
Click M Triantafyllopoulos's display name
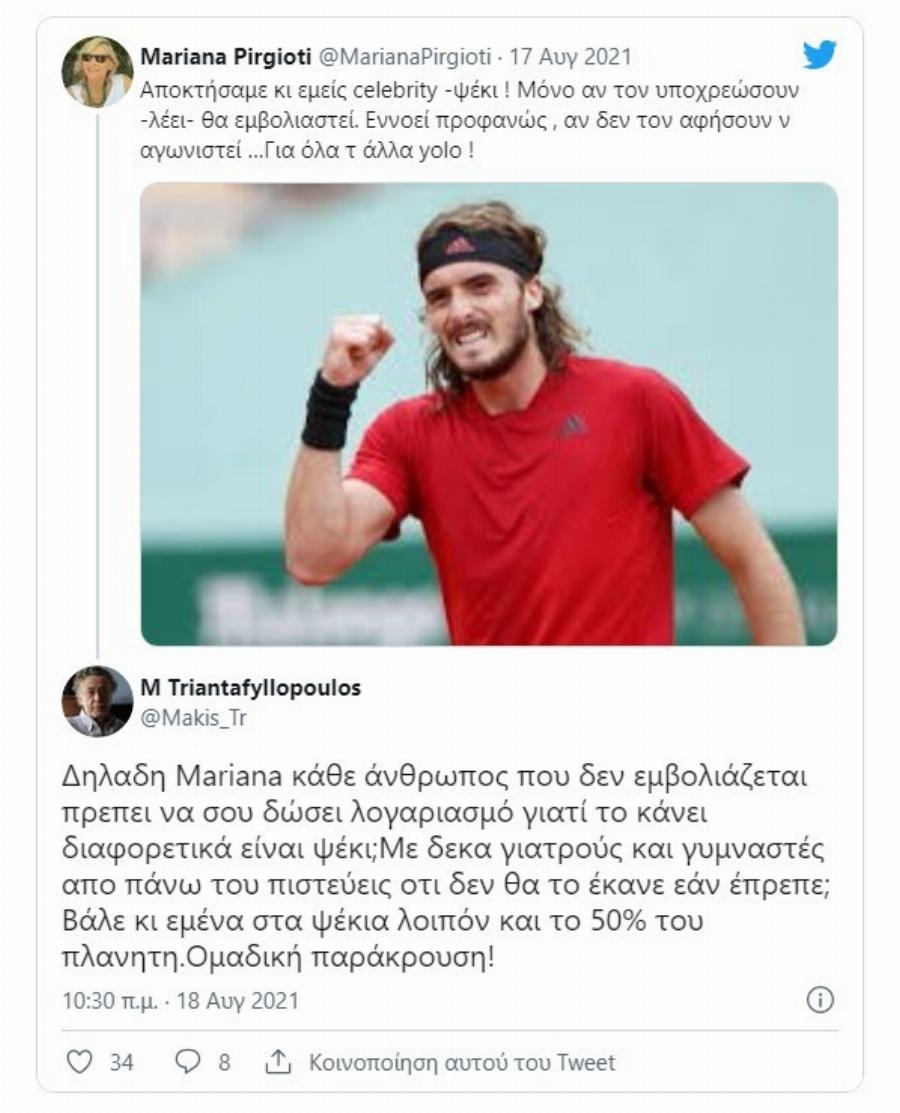coord(250,688)
